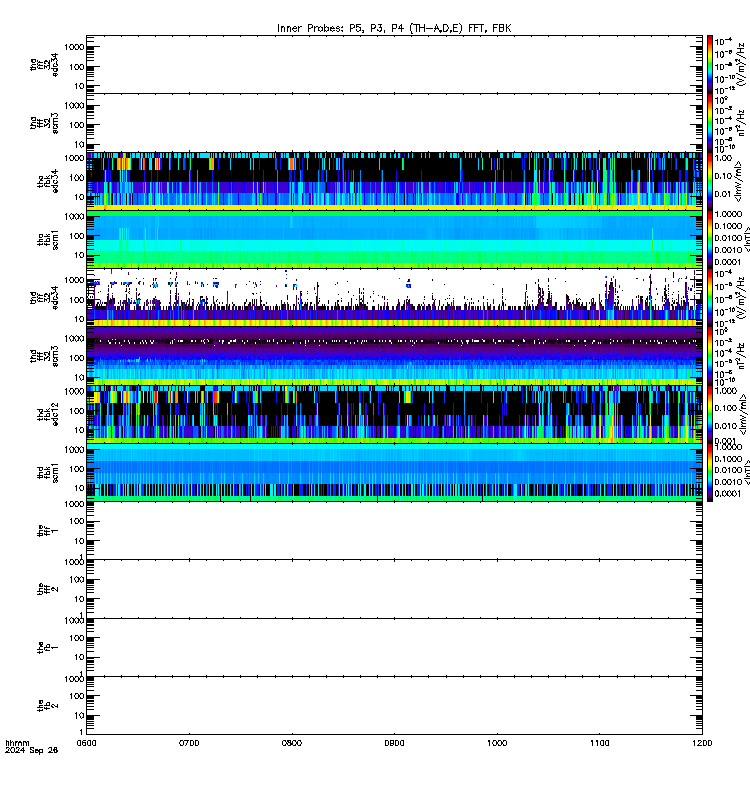Click the tha fbk edc34 spectrogram panel

[x=394, y=181]
